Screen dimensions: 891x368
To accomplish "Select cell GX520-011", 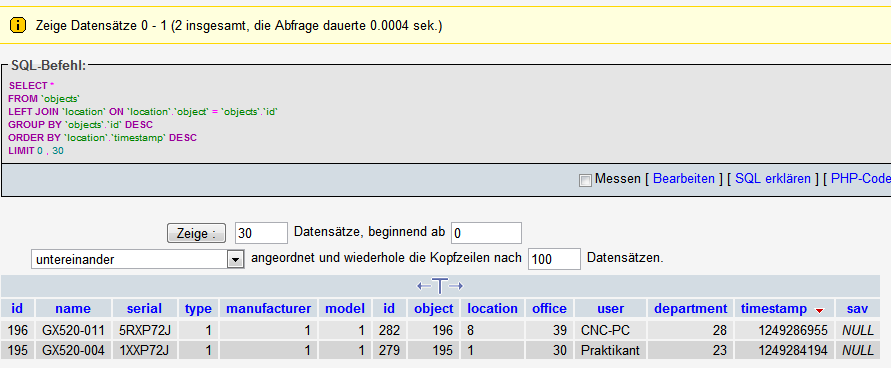I will 73,331.
